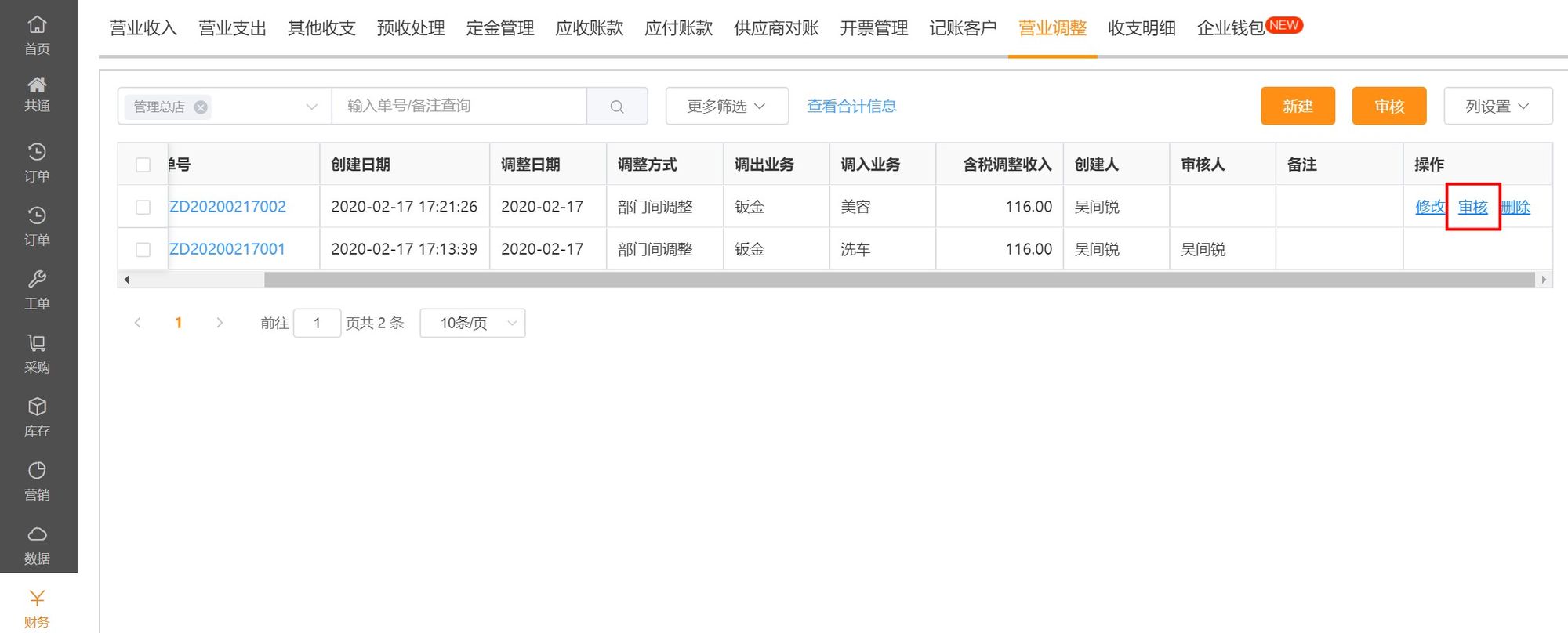The image size is (1568, 633).
Task: Click 审核 link in first row
Action: [x=1473, y=207]
